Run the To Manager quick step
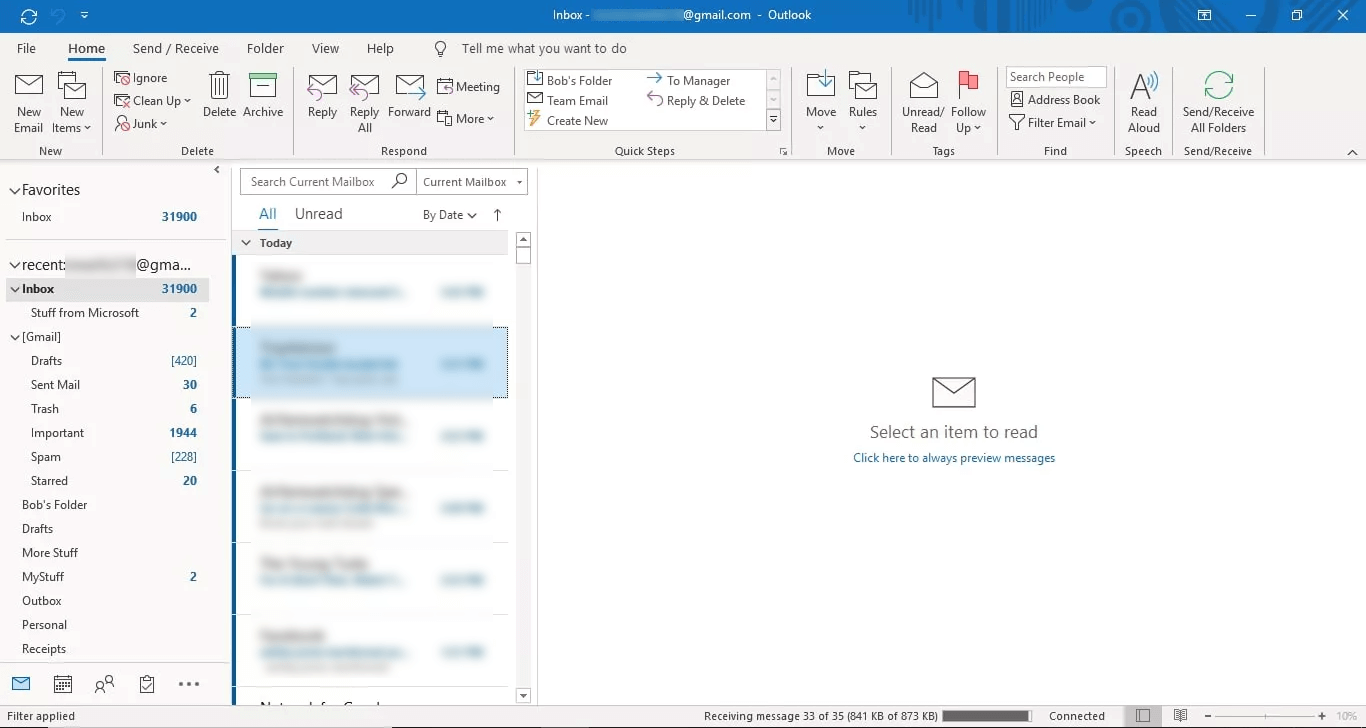Screen dimensions: 1366x728 pyautogui.click(x=688, y=80)
